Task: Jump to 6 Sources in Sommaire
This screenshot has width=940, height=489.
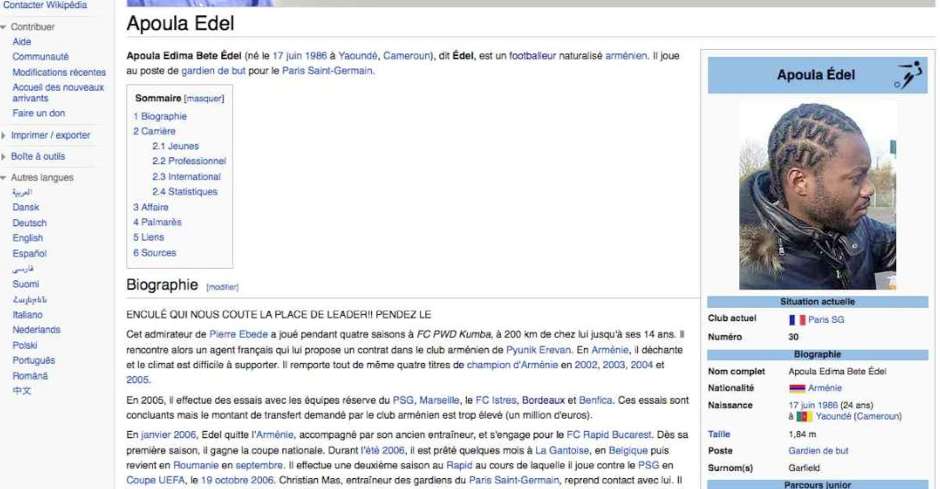Action: pyautogui.click(x=155, y=253)
